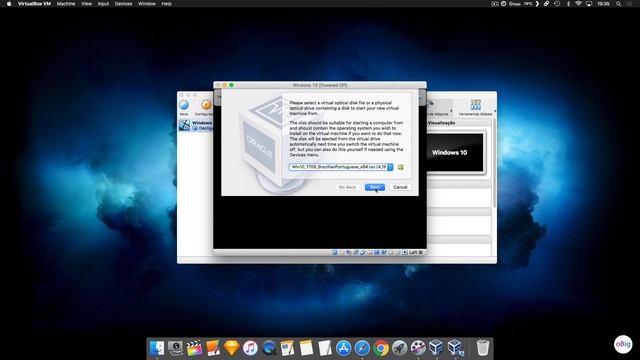
Task: Click the Manager window vertical scrollbar
Action: point(494,163)
